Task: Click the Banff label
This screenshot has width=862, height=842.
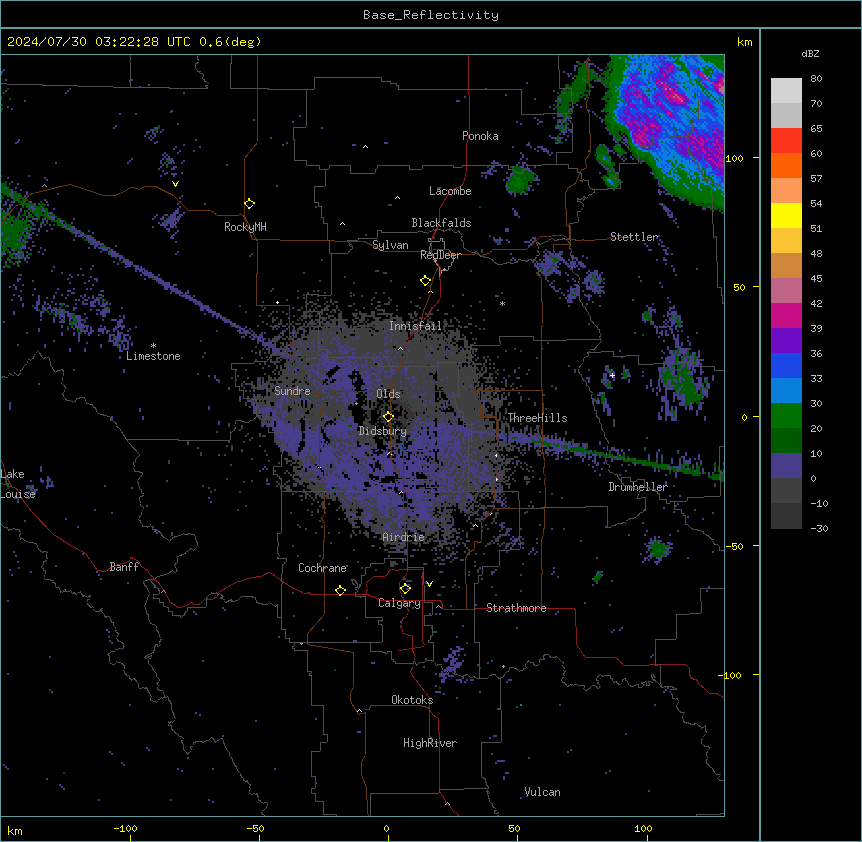Action: tap(124, 567)
